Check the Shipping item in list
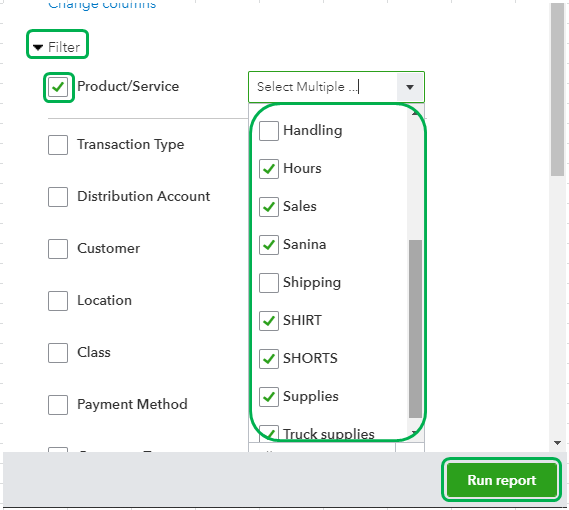The image size is (569, 510). pos(269,283)
